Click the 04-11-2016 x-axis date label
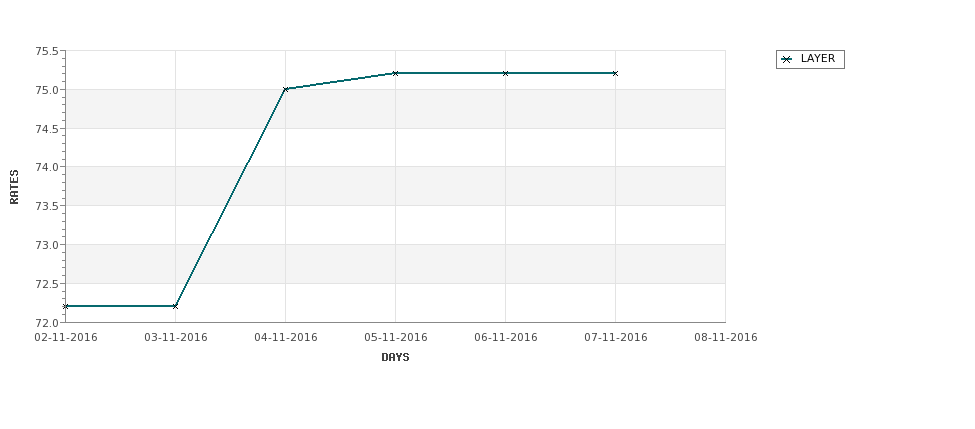 (x=285, y=337)
